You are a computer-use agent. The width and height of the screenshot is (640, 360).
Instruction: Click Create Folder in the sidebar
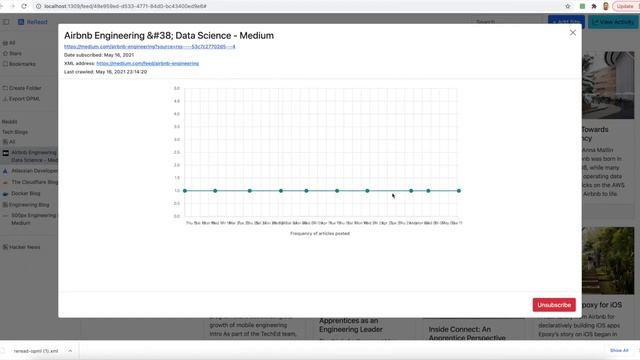click(x=22, y=88)
